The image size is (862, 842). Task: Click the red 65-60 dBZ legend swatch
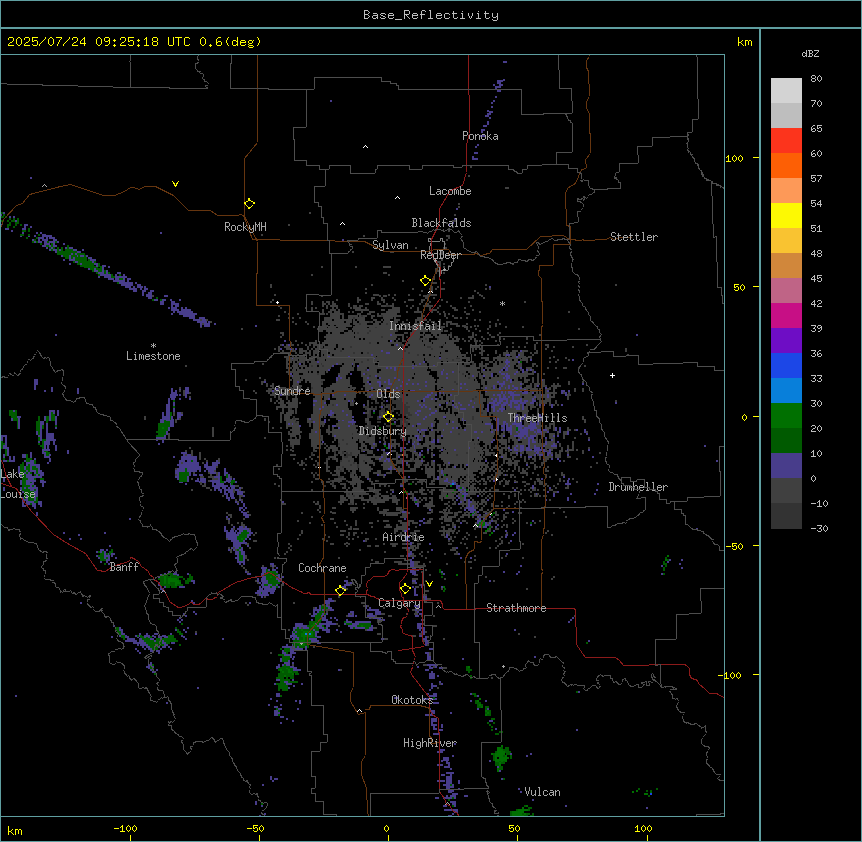coord(786,141)
